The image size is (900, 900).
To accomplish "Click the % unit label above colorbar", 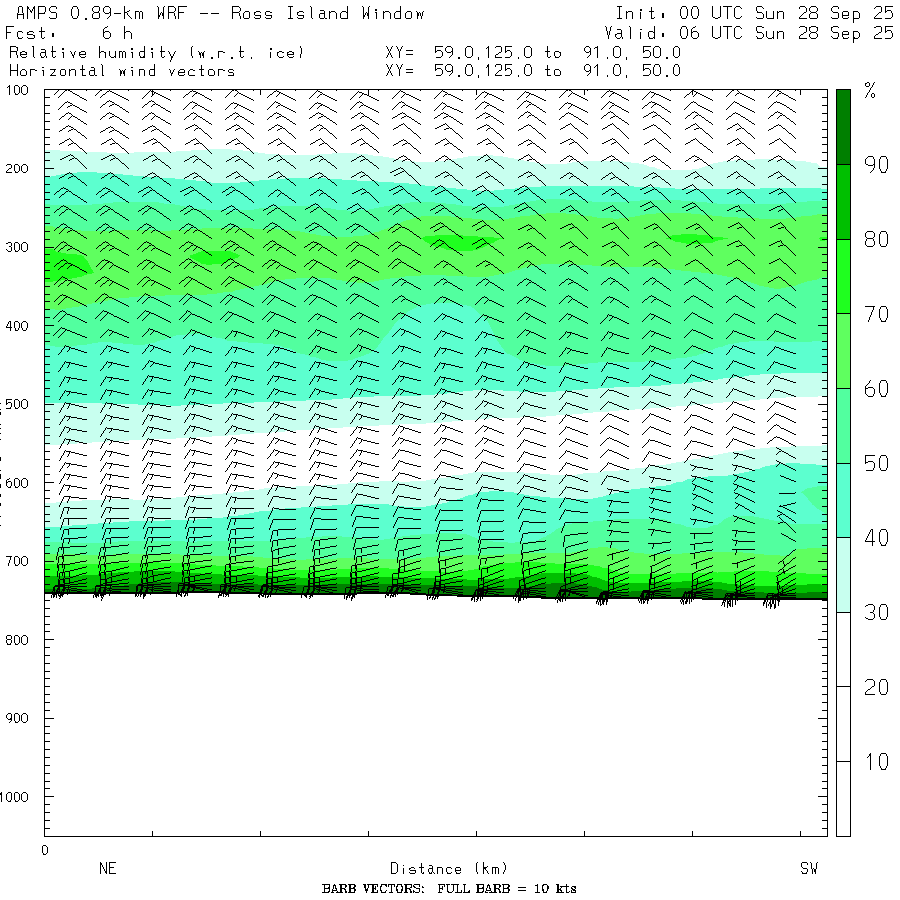I will (870, 91).
